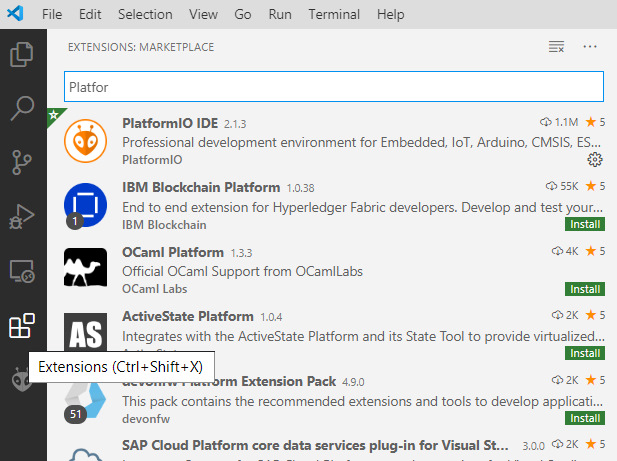Install the OCaml Platform extension
The height and width of the screenshot is (461, 617).
click(585, 289)
